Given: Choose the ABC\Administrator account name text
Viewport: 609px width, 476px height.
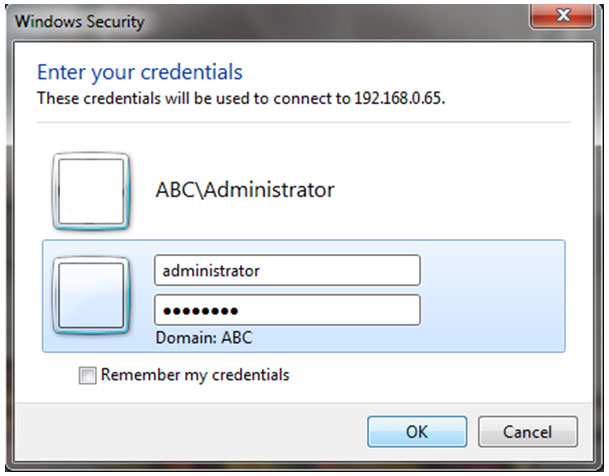Looking at the screenshot, I should click(245, 190).
